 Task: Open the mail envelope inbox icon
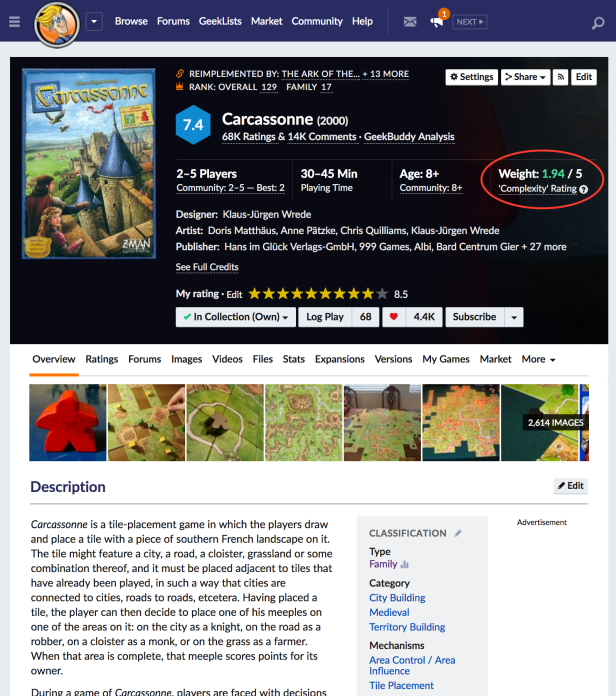(410, 21)
